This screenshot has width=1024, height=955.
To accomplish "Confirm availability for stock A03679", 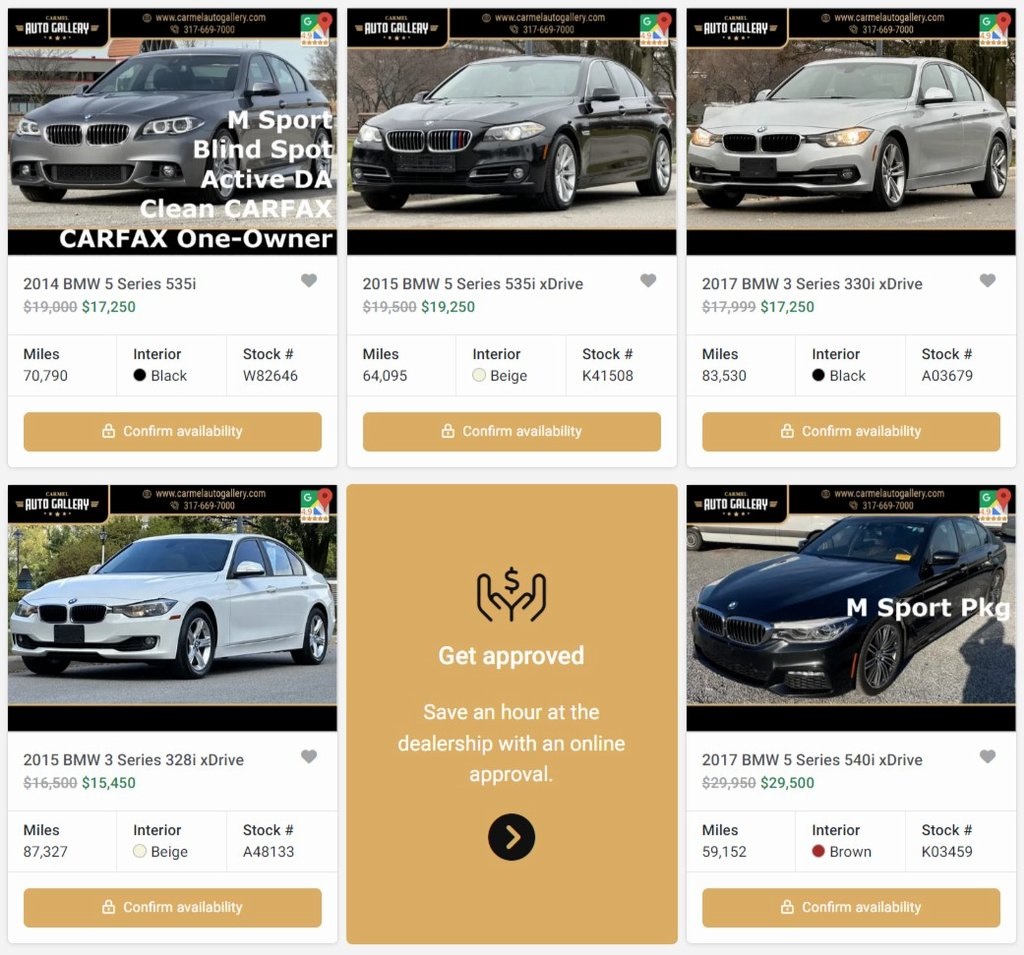I will tap(851, 431).
